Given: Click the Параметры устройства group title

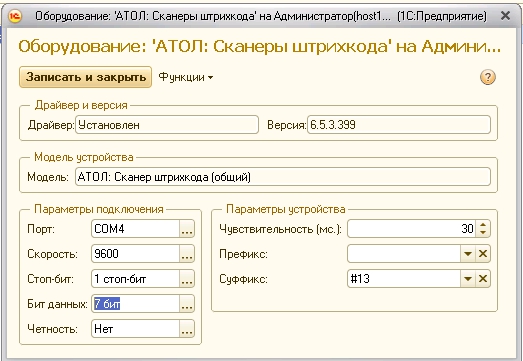Looking at the screenshot, I should coord(286,209).
